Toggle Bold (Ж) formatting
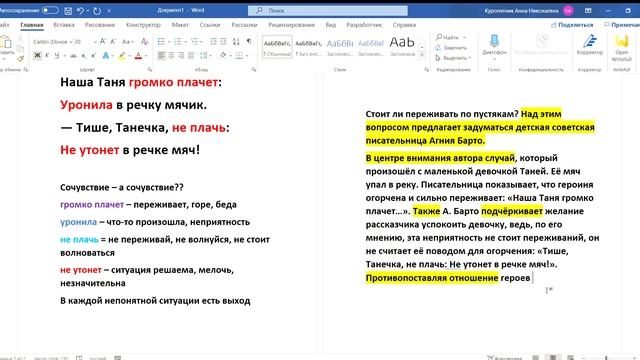This screenshot has width=640, height=360. point(37,56)
